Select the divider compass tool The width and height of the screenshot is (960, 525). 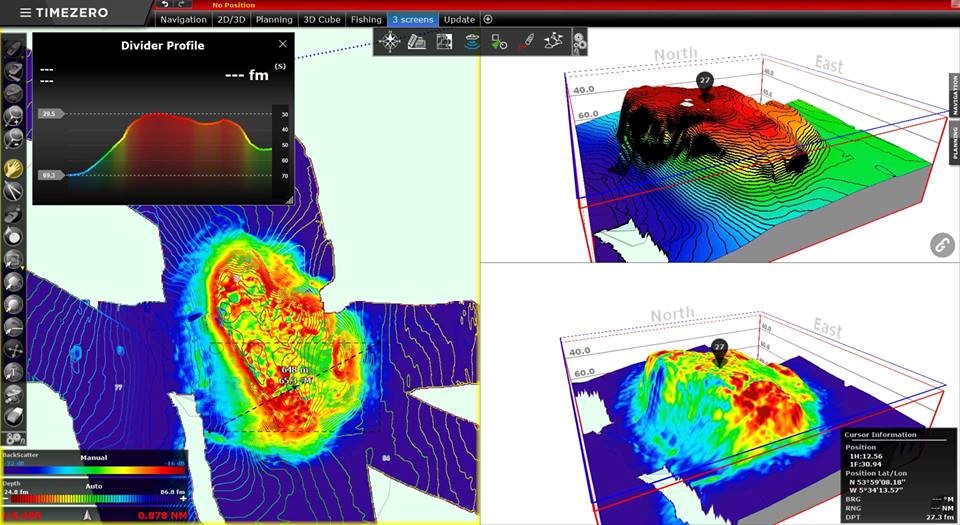(x=14, y=189)
